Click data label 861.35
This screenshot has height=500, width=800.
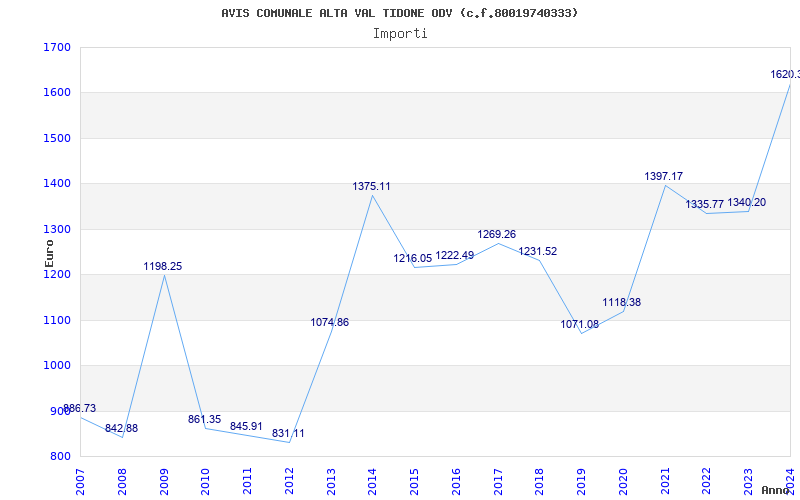205,419
